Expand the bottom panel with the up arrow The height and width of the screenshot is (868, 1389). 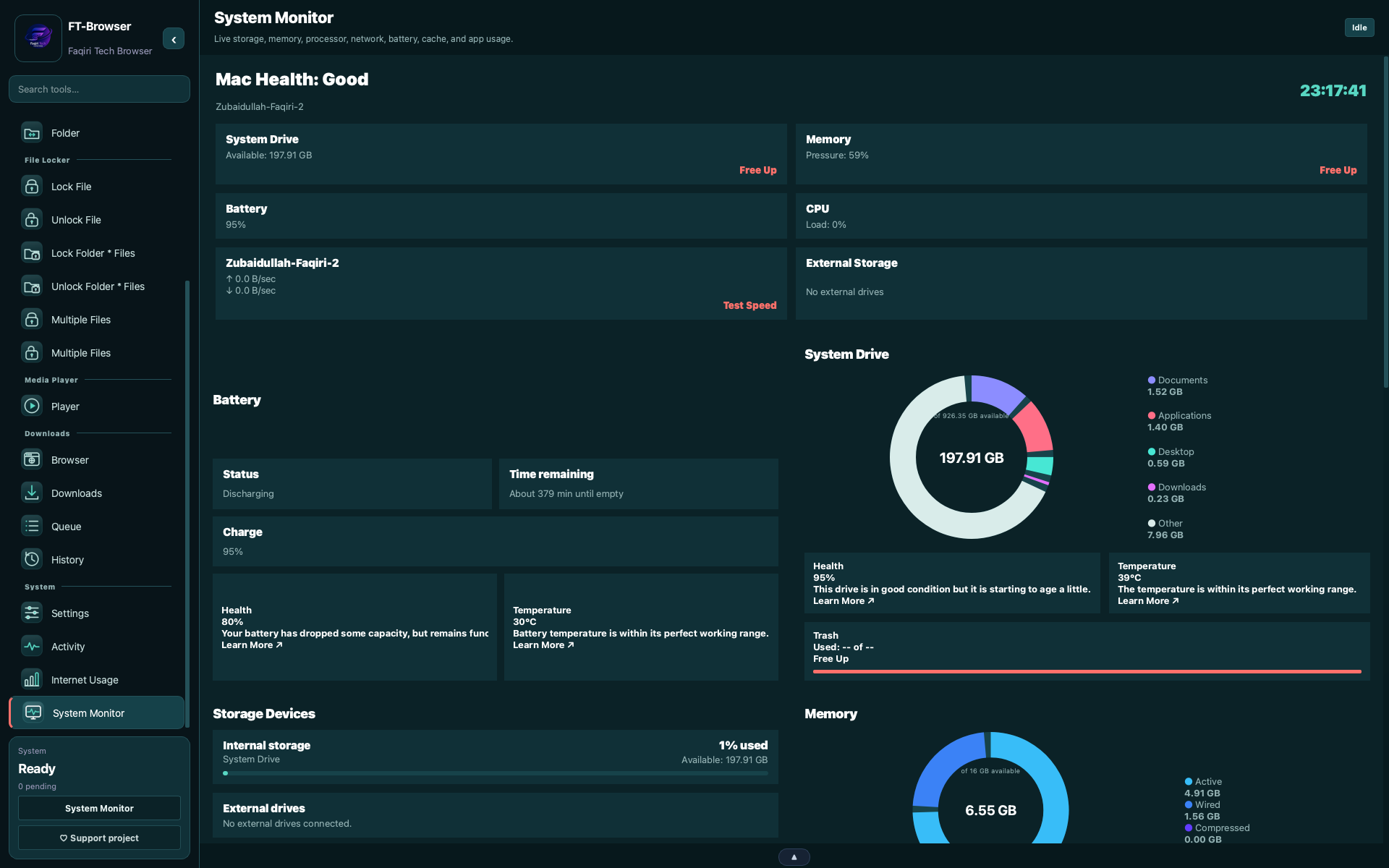coord(794,857)
